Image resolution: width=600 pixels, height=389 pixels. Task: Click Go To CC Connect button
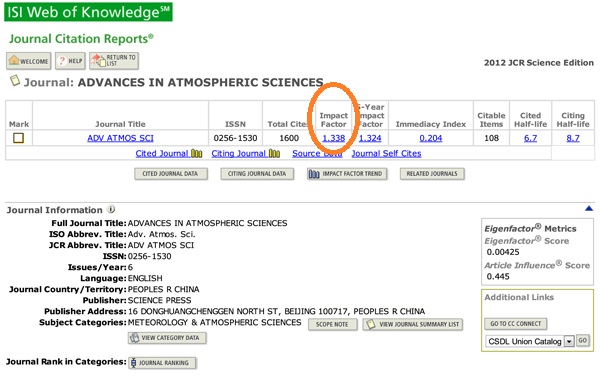coord(515,324)
